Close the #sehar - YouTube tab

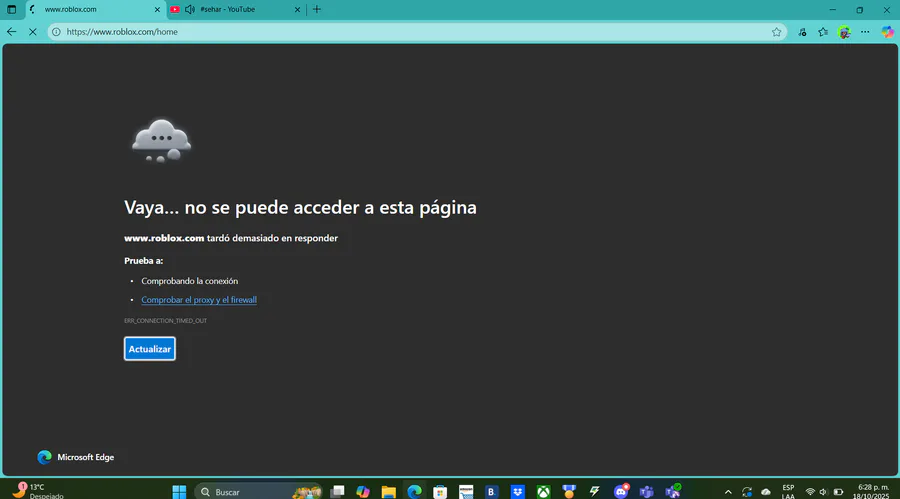point(297,10)
